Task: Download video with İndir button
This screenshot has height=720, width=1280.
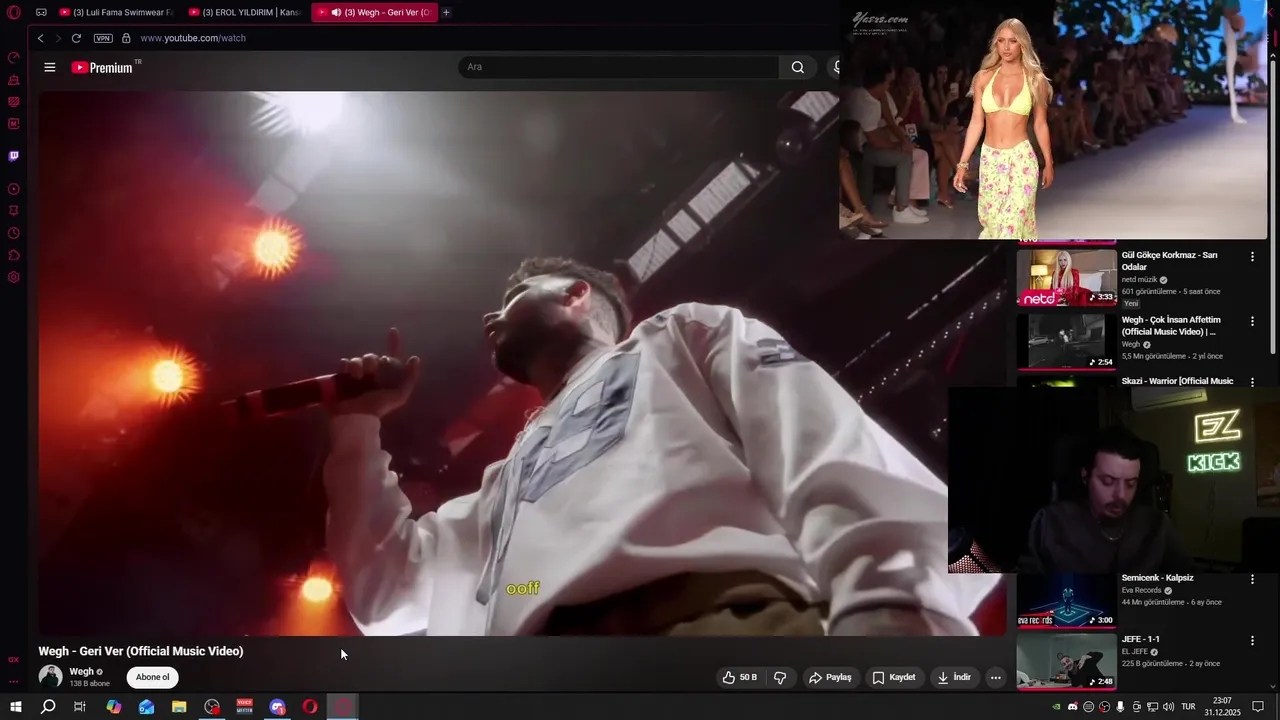Action: 954,677
